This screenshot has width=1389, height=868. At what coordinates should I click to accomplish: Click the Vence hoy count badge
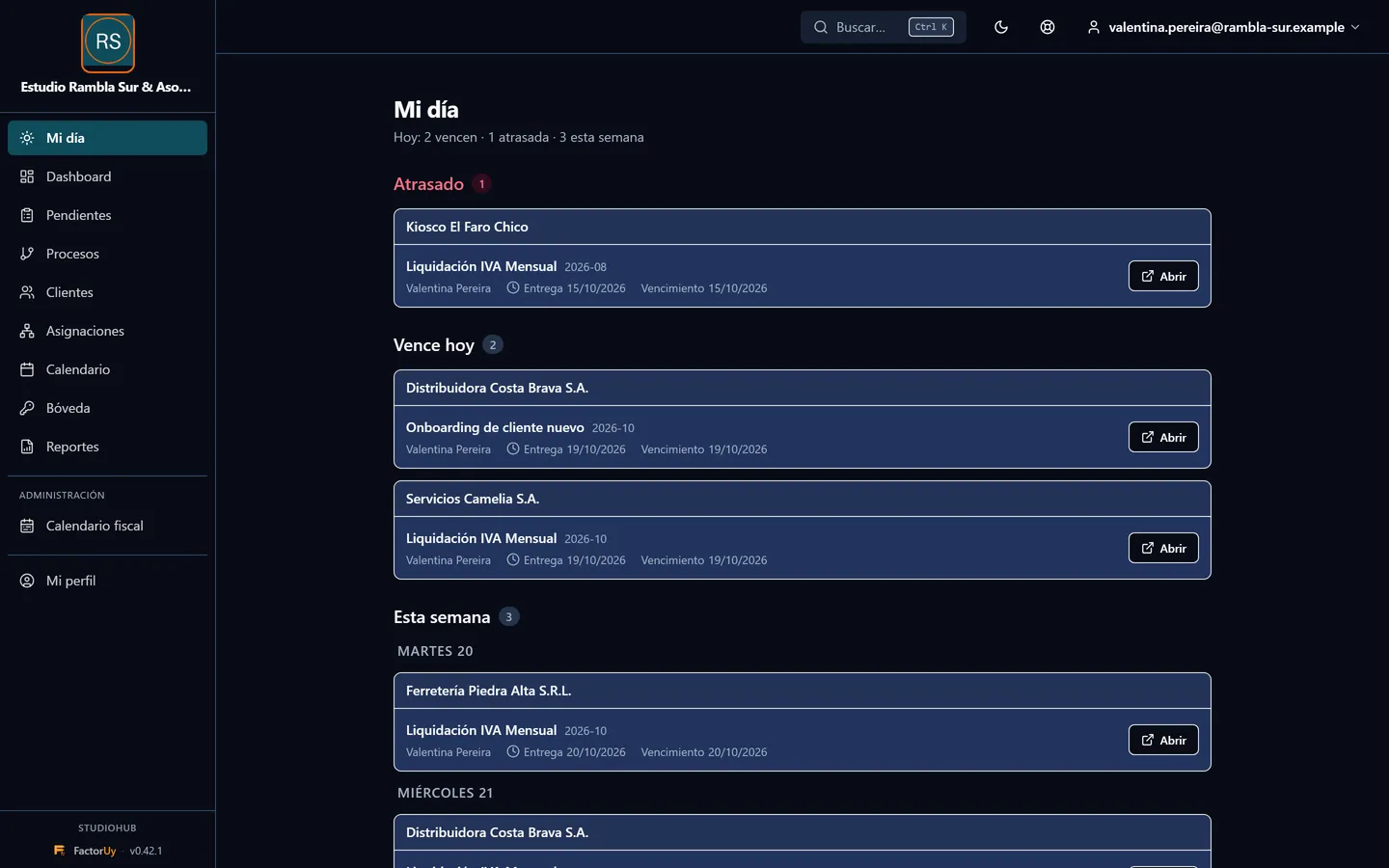pyautogui.click(x=493, y=345)
